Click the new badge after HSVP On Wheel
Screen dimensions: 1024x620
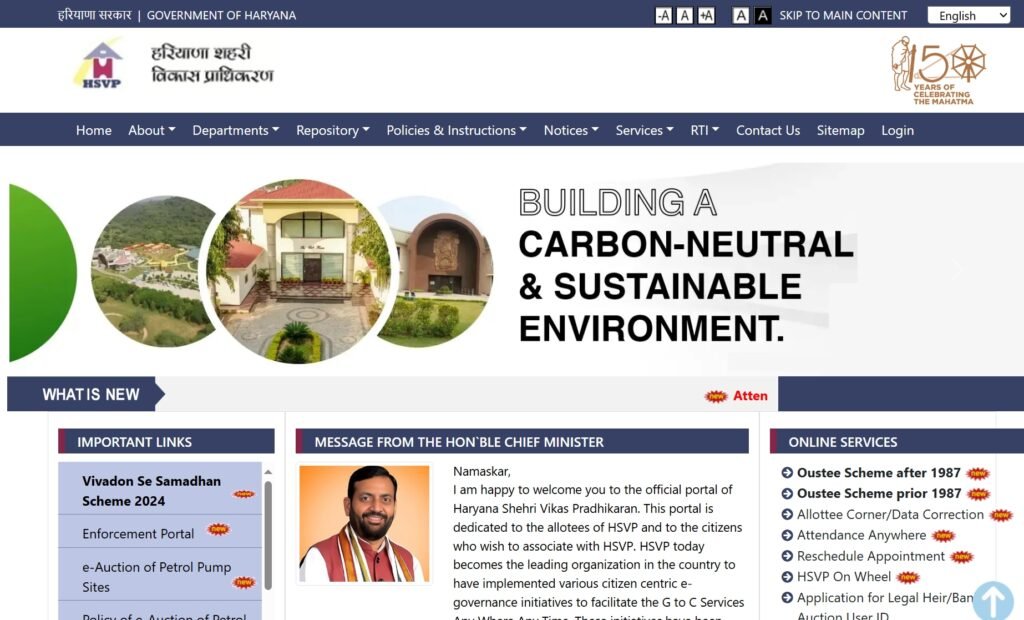tap(908, 578)
